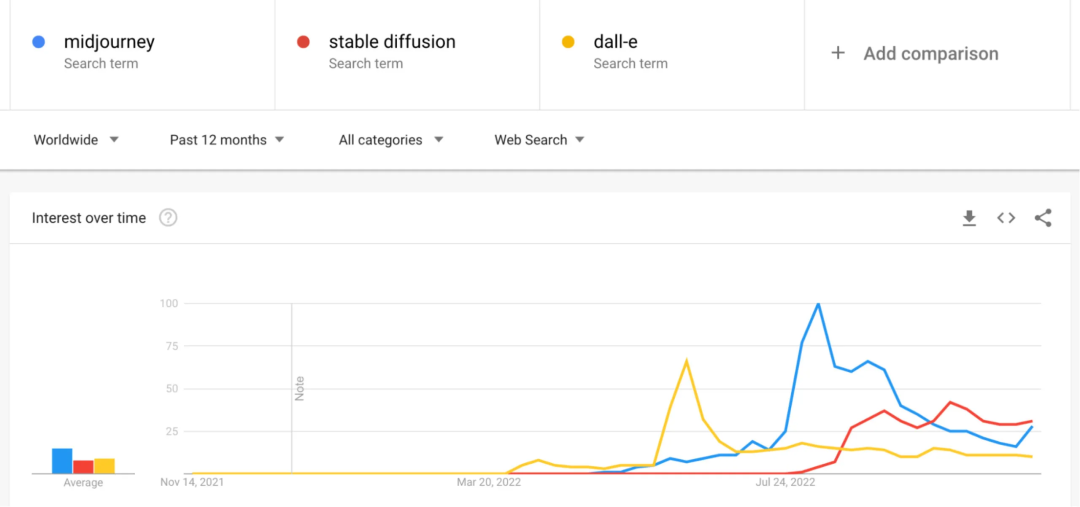
Task: Click the yellow dall-e peak on chart
Action: pyautogui.click(x=686, y=361)
